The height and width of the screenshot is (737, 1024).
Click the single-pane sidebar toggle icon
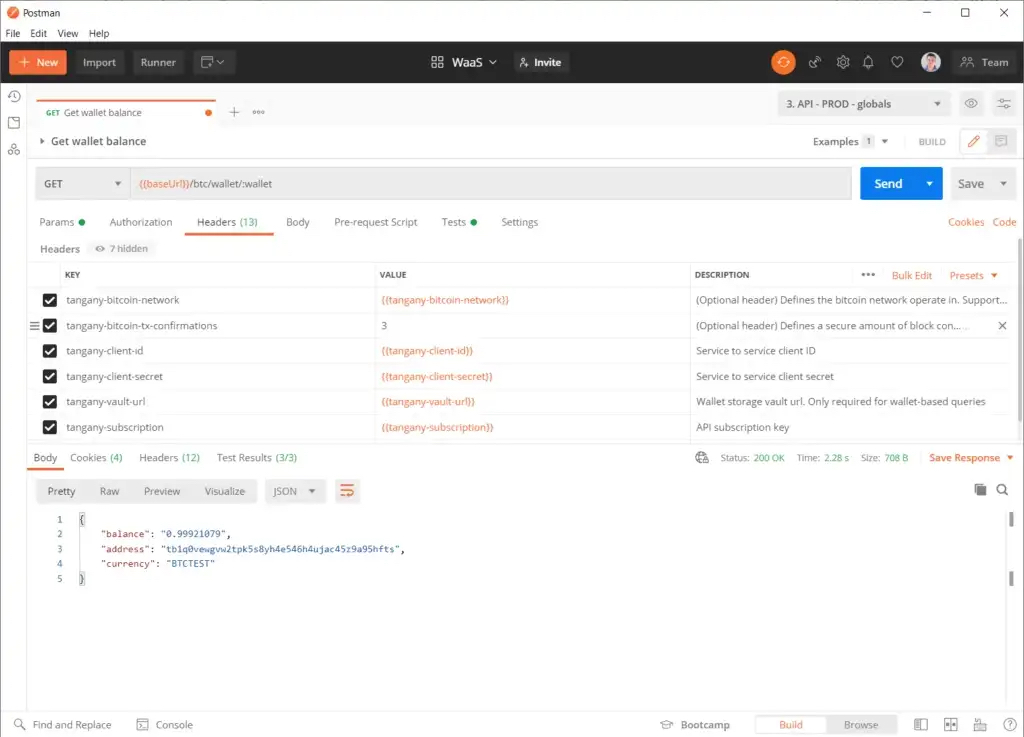pyautogui.click(x=921, y=725)
